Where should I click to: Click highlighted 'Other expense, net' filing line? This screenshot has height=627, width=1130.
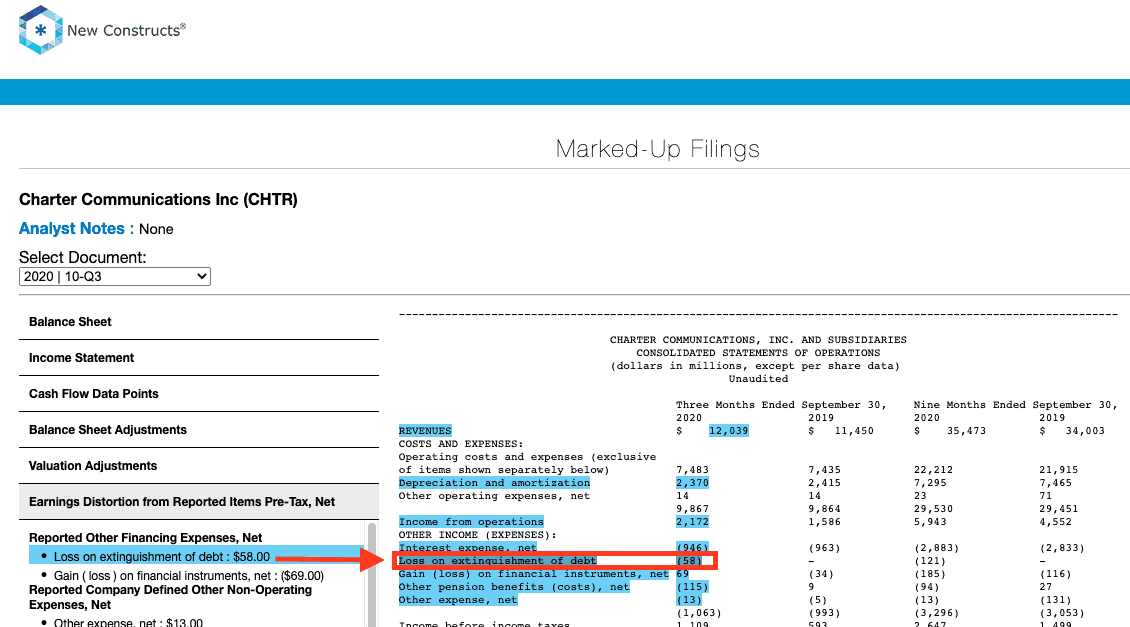coord(458,600)
